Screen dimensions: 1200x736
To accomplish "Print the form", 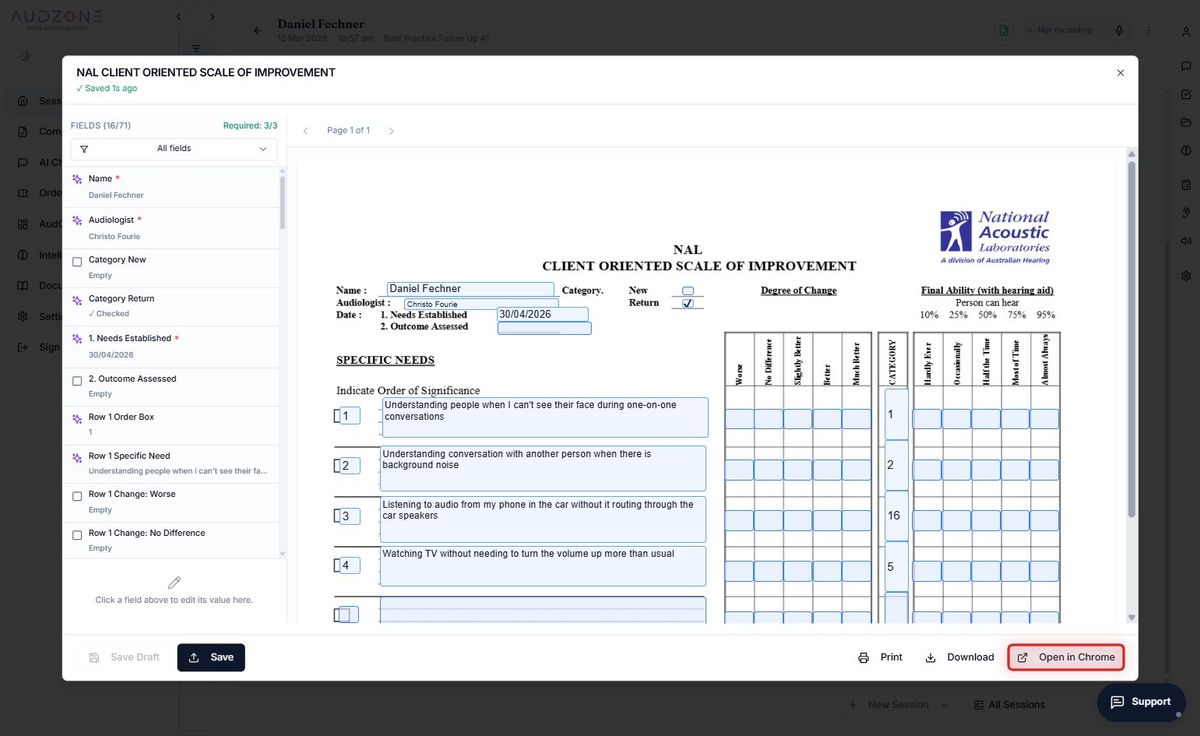I will click(x=880, y=657).
